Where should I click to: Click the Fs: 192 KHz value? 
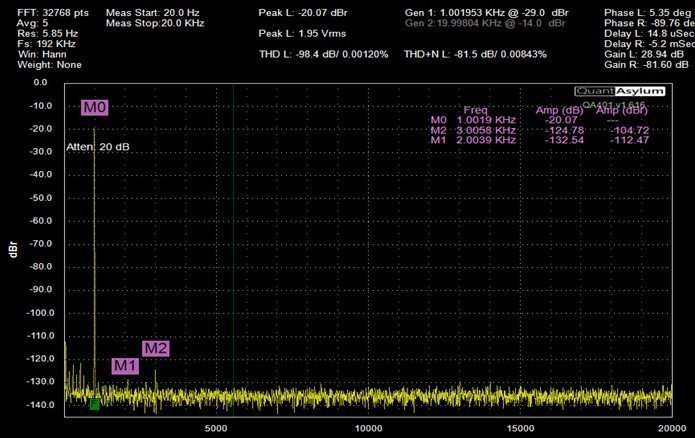click(46, 44)
